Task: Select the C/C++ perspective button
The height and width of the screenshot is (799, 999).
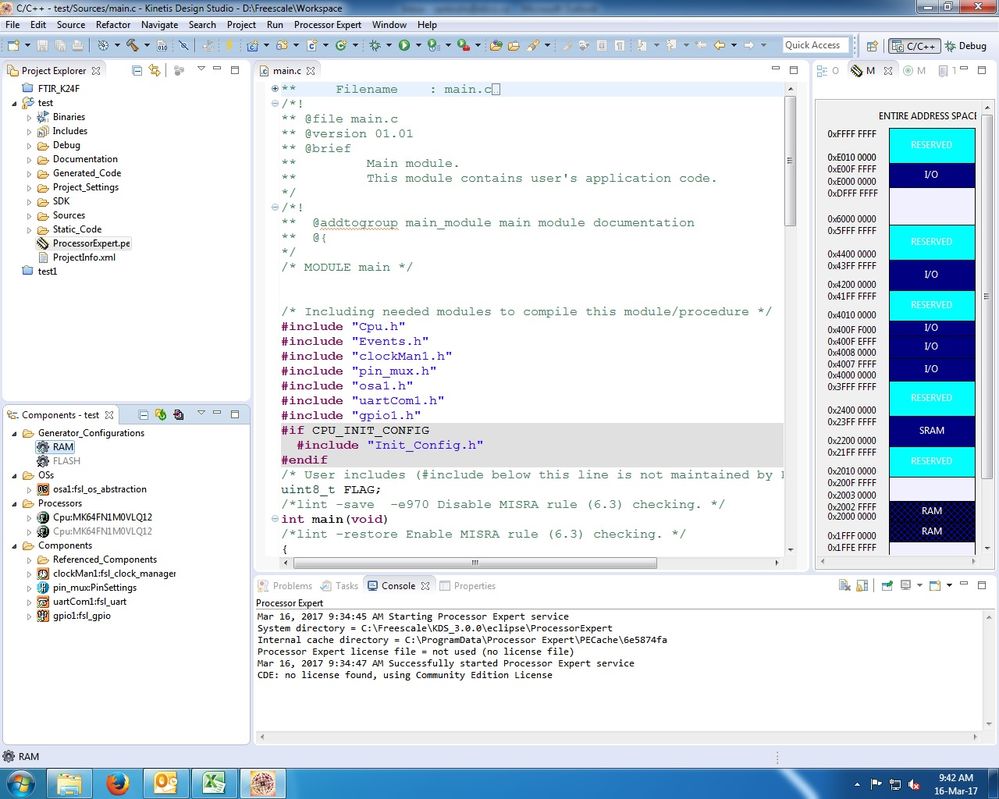Action: [x=914, y=46]
